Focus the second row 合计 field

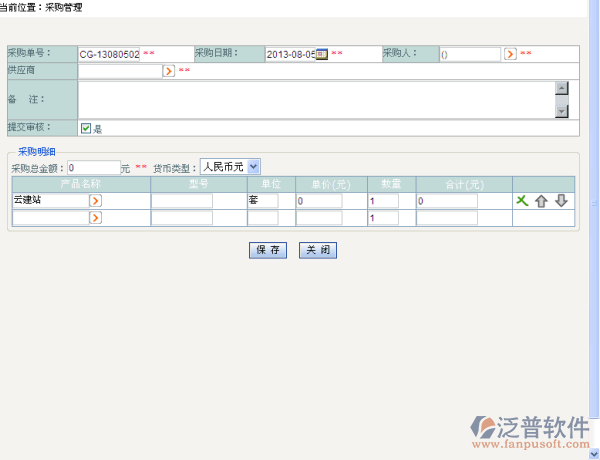click(447, 218)
